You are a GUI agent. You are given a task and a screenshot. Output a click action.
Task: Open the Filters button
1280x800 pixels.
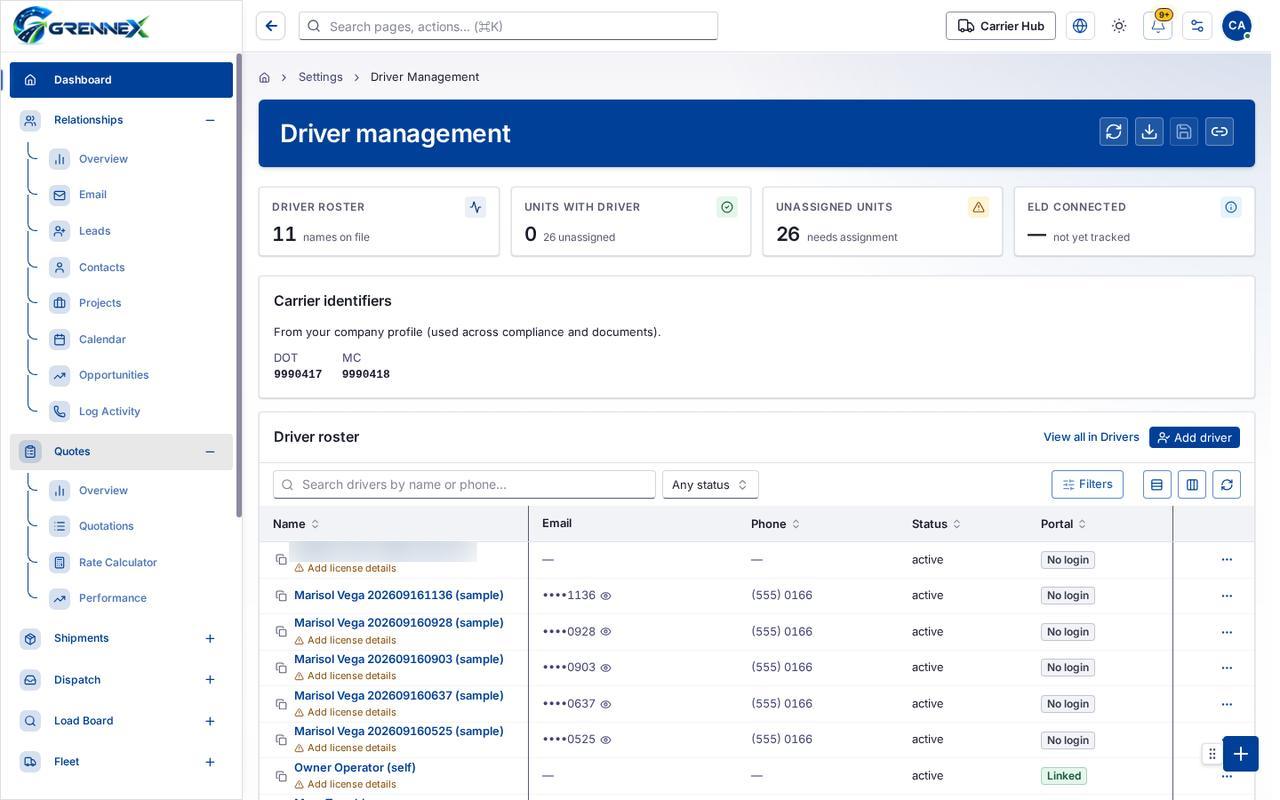[1087, 485]
